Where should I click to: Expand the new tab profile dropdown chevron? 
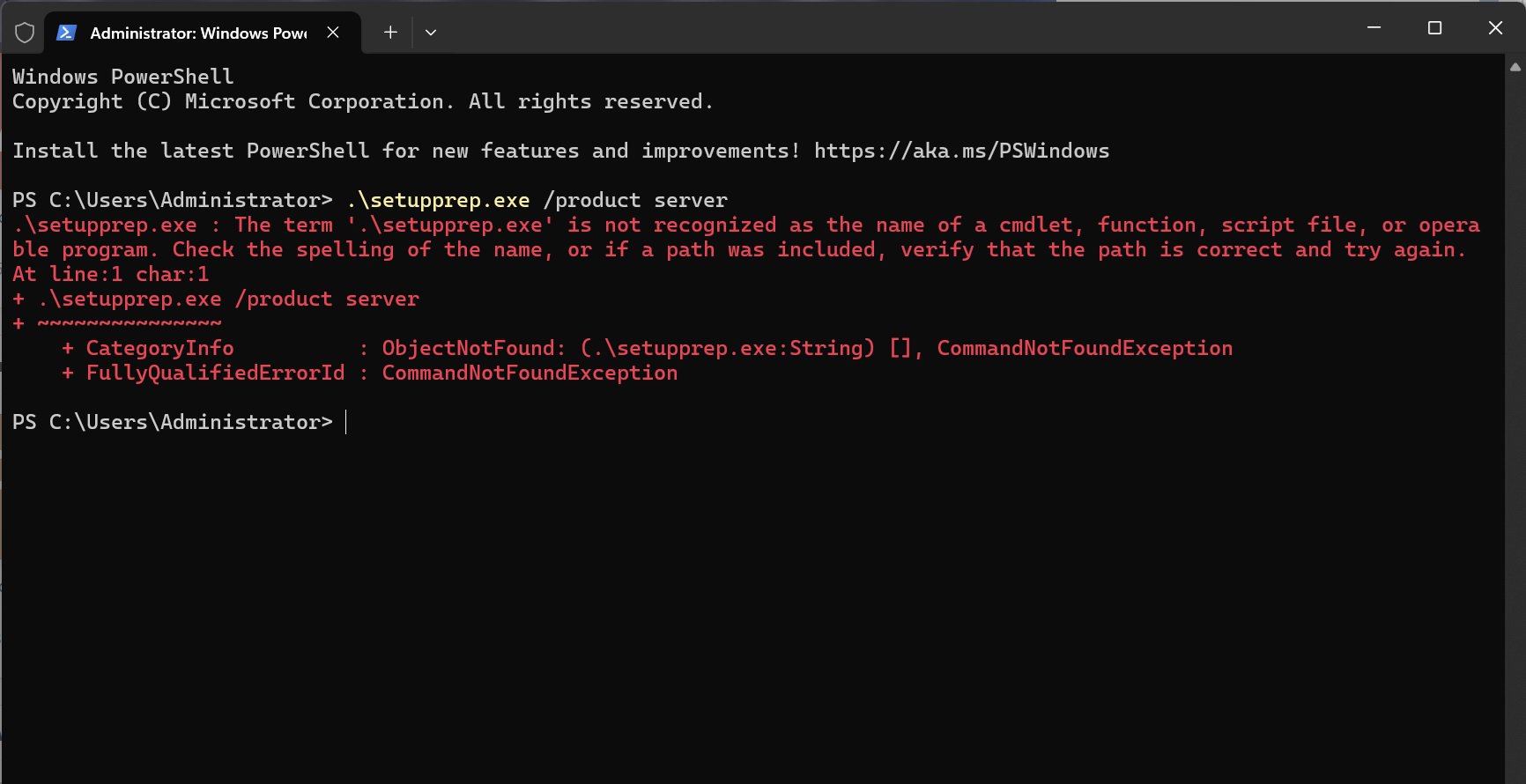(431, 33)
